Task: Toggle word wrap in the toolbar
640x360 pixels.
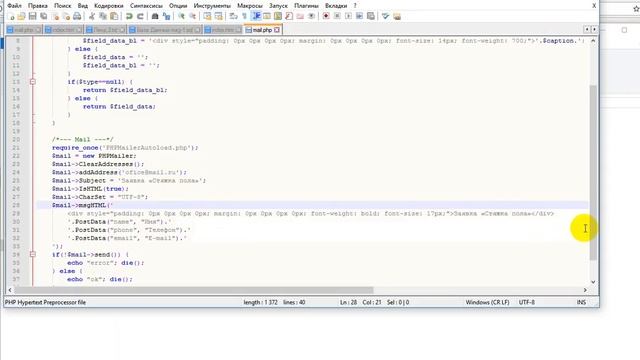Action: tap(233, 16)
